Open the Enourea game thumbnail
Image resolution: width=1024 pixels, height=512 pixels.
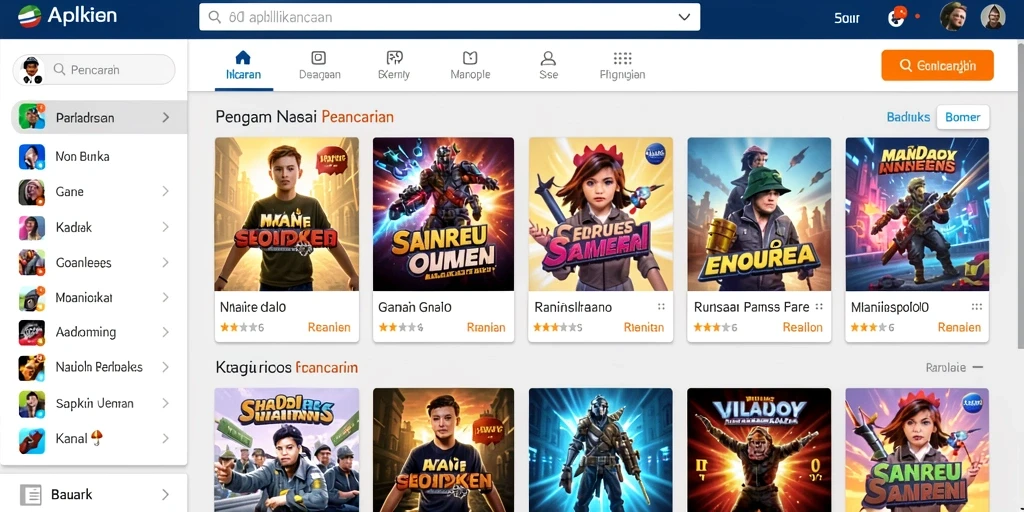point(759,214)
